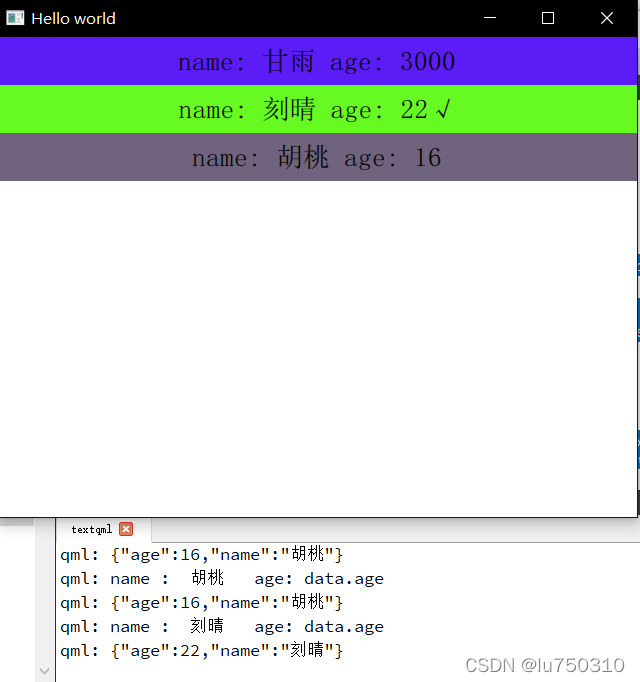Switch to the textqml output tab
This screenshot has width=640, height=682.
click(x=92, y=529)
